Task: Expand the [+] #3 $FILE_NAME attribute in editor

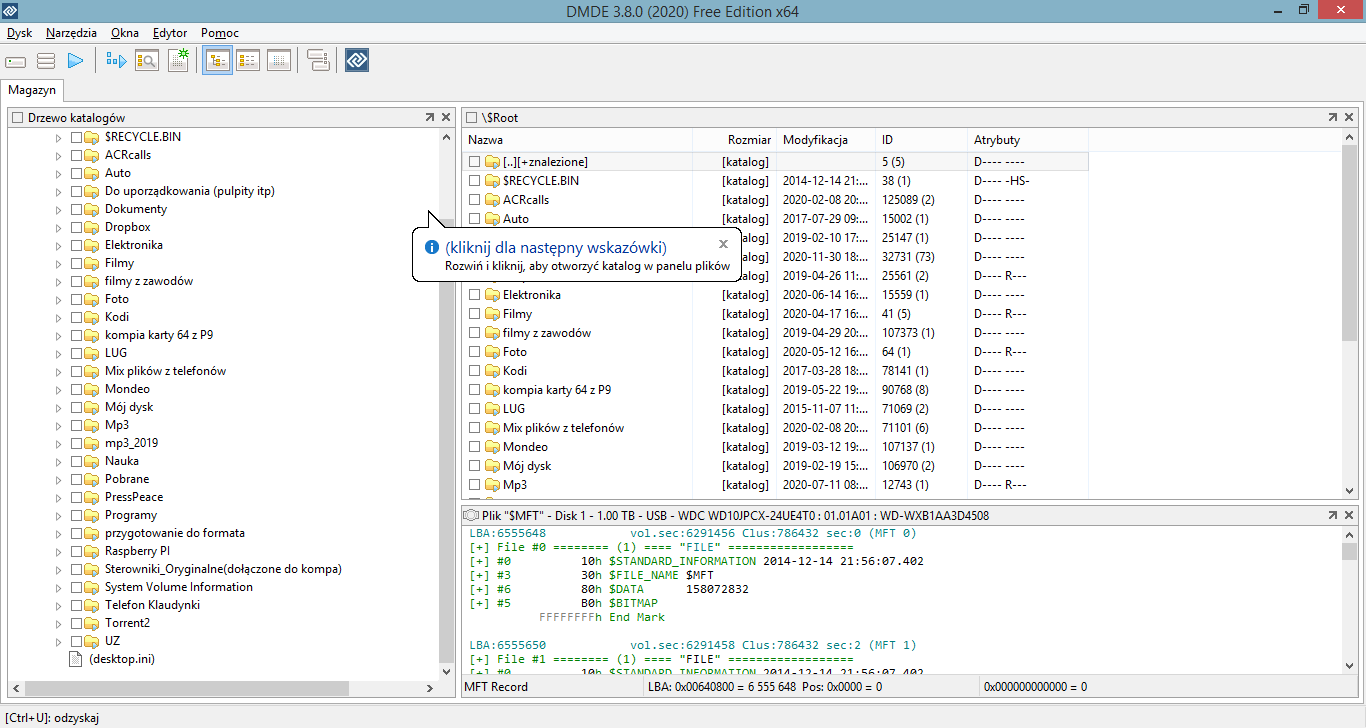Action: [x=478, y=576]
